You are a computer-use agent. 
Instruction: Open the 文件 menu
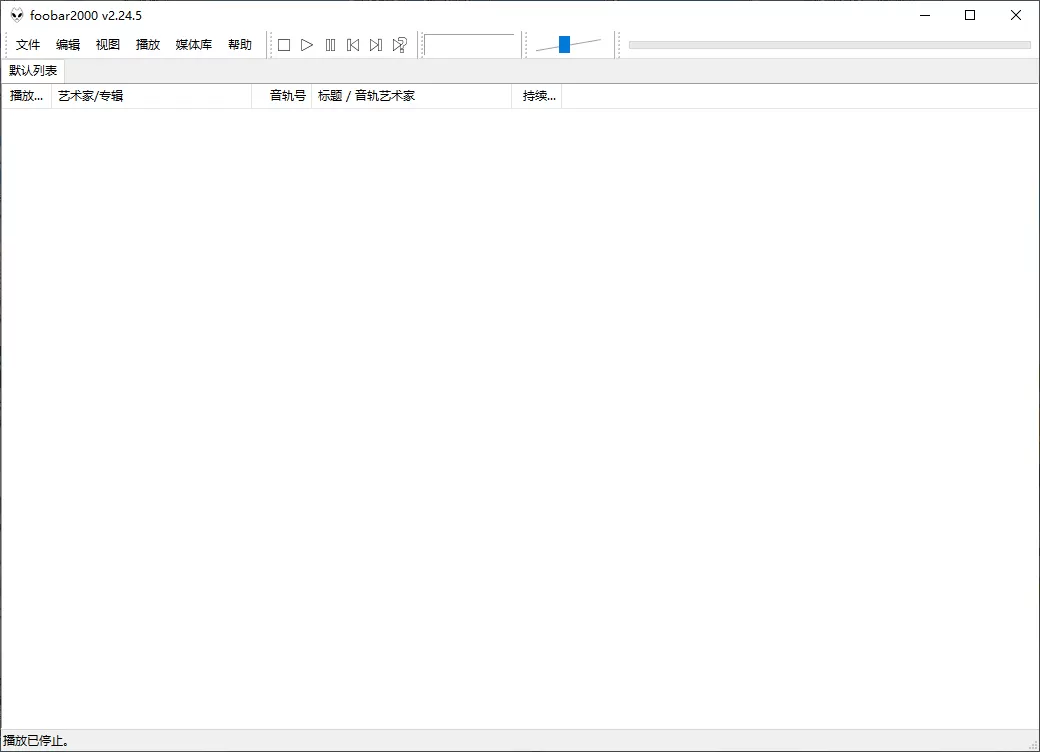28,44
